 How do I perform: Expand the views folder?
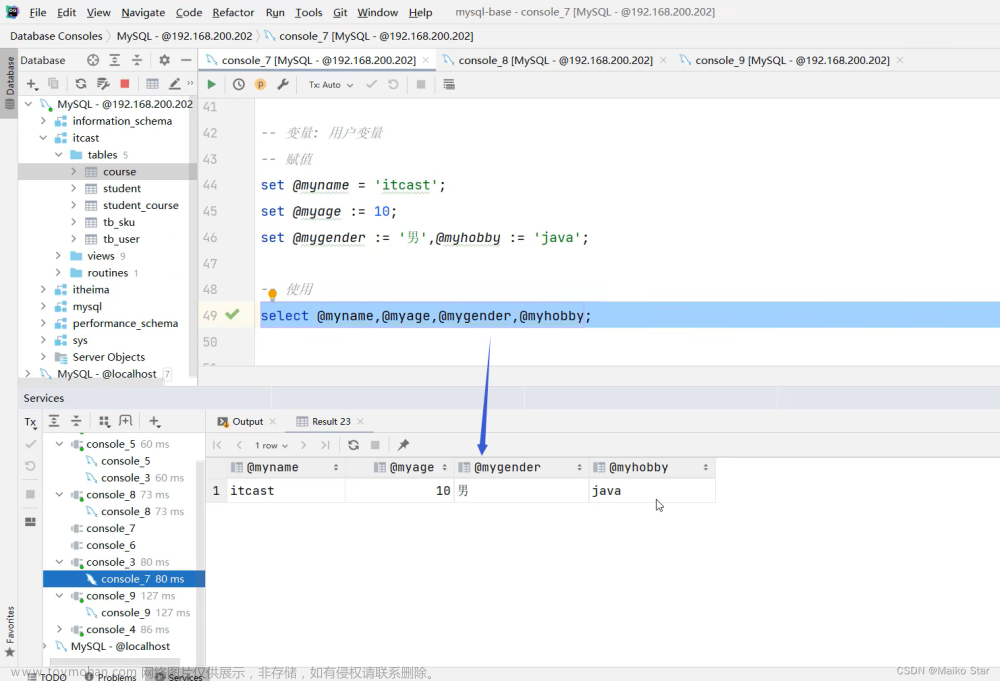click(59, 256)
